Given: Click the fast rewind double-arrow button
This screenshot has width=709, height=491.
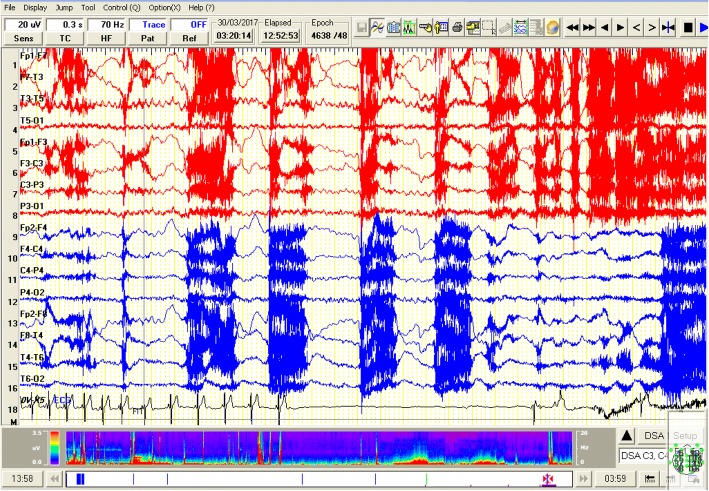Looking at the screenshot, I should tap(572, 28).
